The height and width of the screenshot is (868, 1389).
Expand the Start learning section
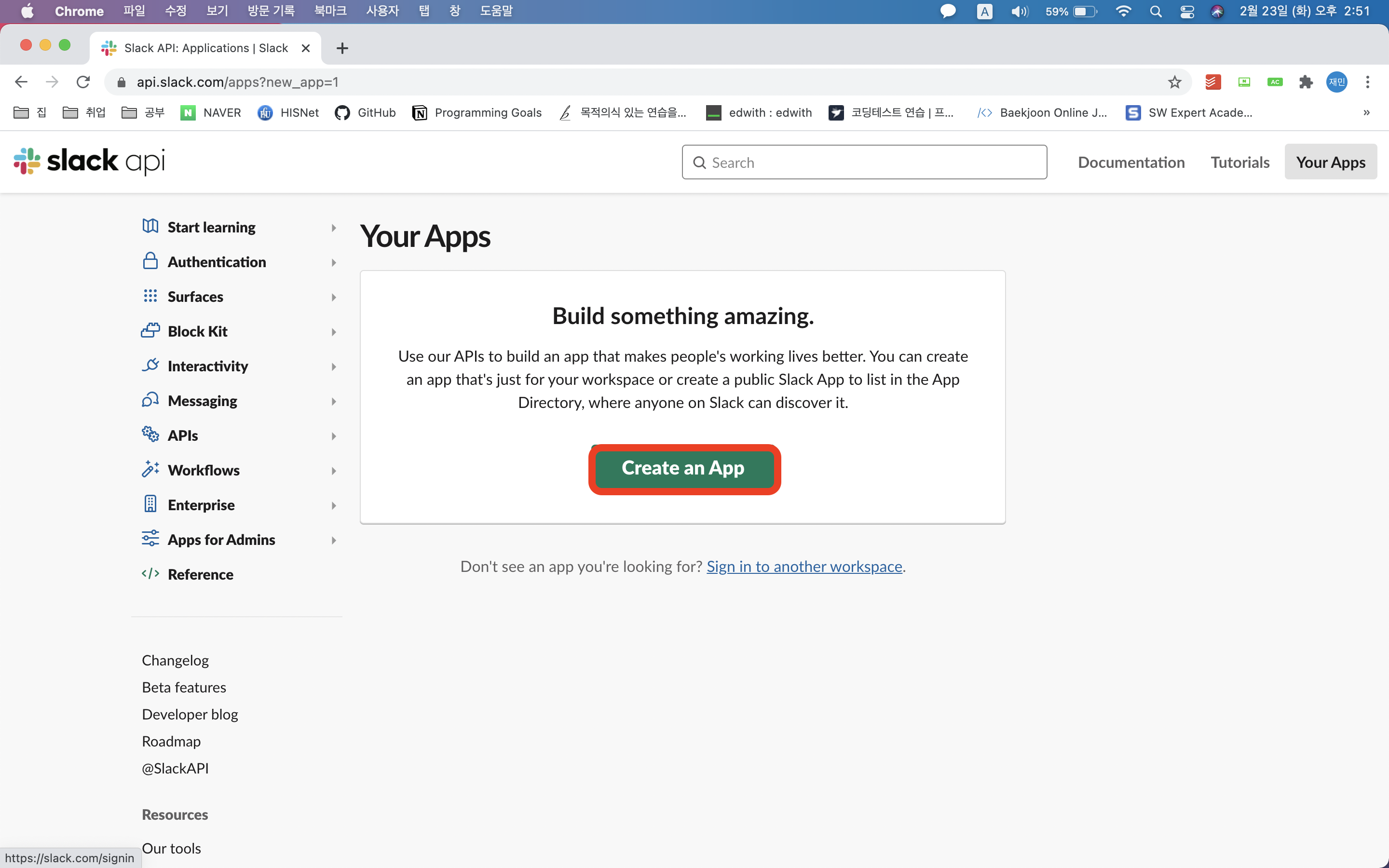pyautogui.click(x=333, y=228)
